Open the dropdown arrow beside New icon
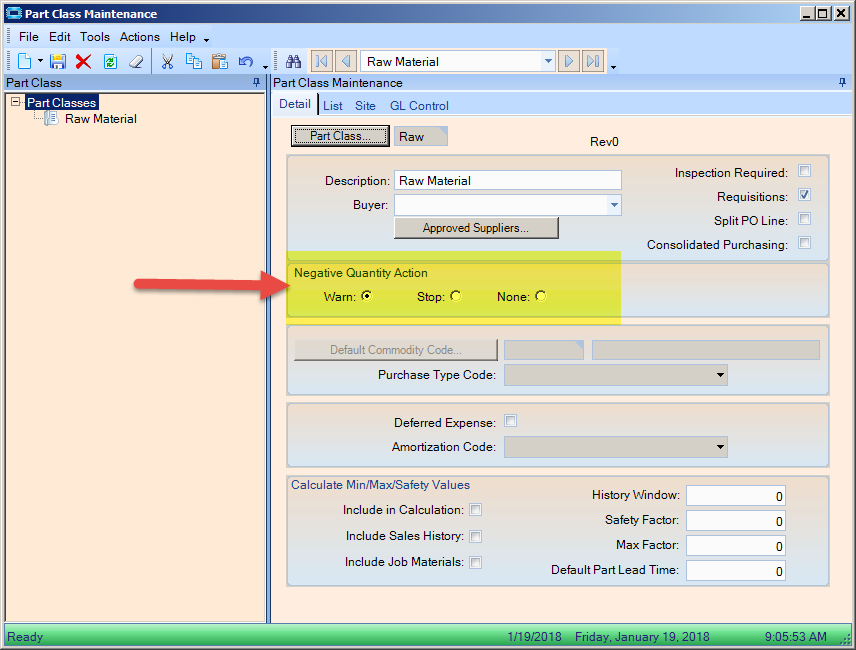 [x=40, y=61]
